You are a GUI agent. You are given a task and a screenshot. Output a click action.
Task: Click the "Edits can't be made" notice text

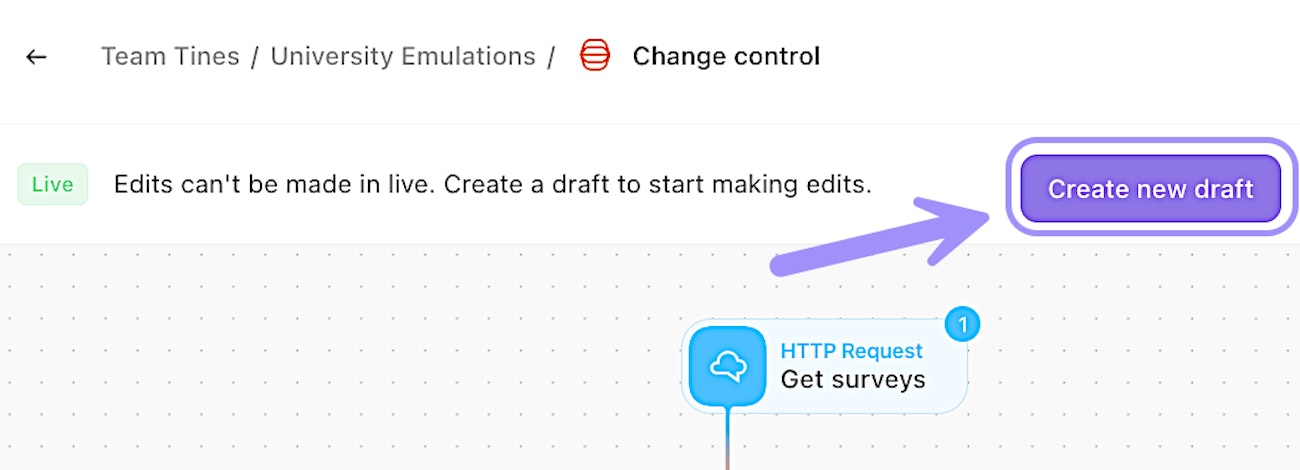click(x=492, y=185)
